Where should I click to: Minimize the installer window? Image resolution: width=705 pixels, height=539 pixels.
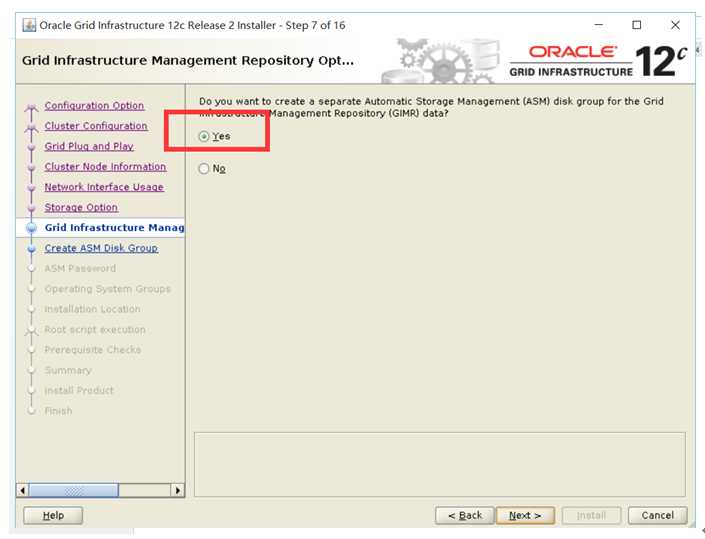point(598,25)
